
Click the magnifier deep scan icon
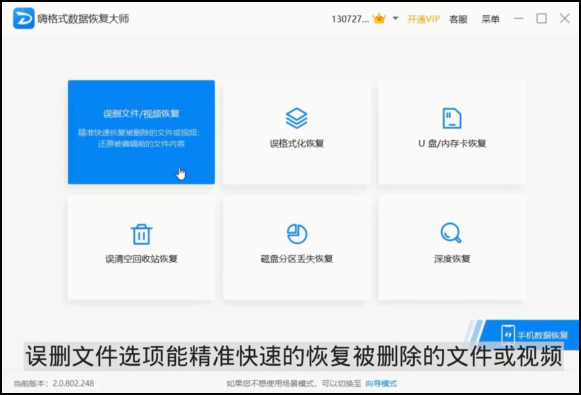(451, 233)
